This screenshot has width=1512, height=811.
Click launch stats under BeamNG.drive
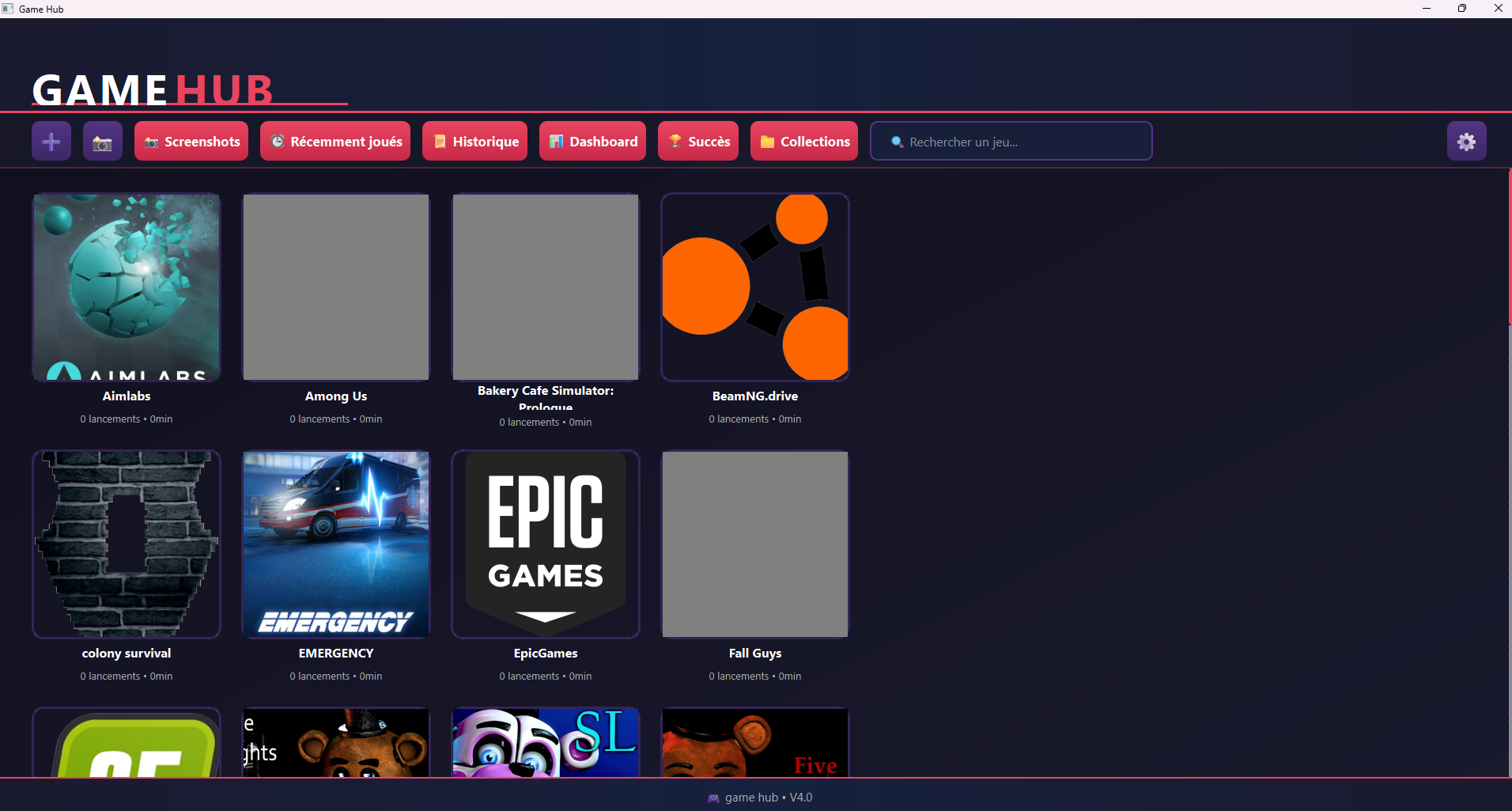tap(755, 419)
